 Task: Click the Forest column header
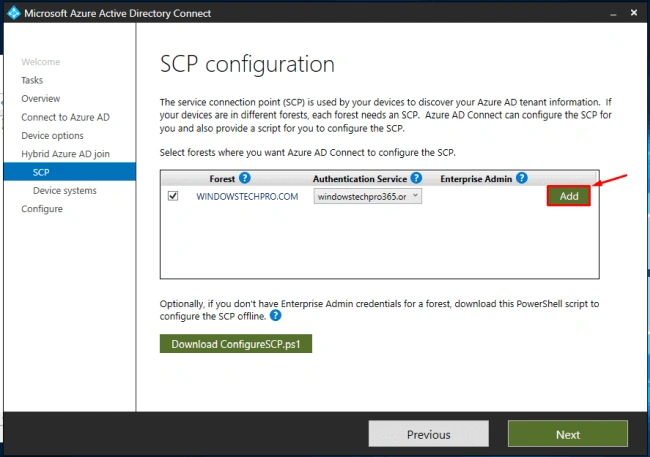[222, 179]
